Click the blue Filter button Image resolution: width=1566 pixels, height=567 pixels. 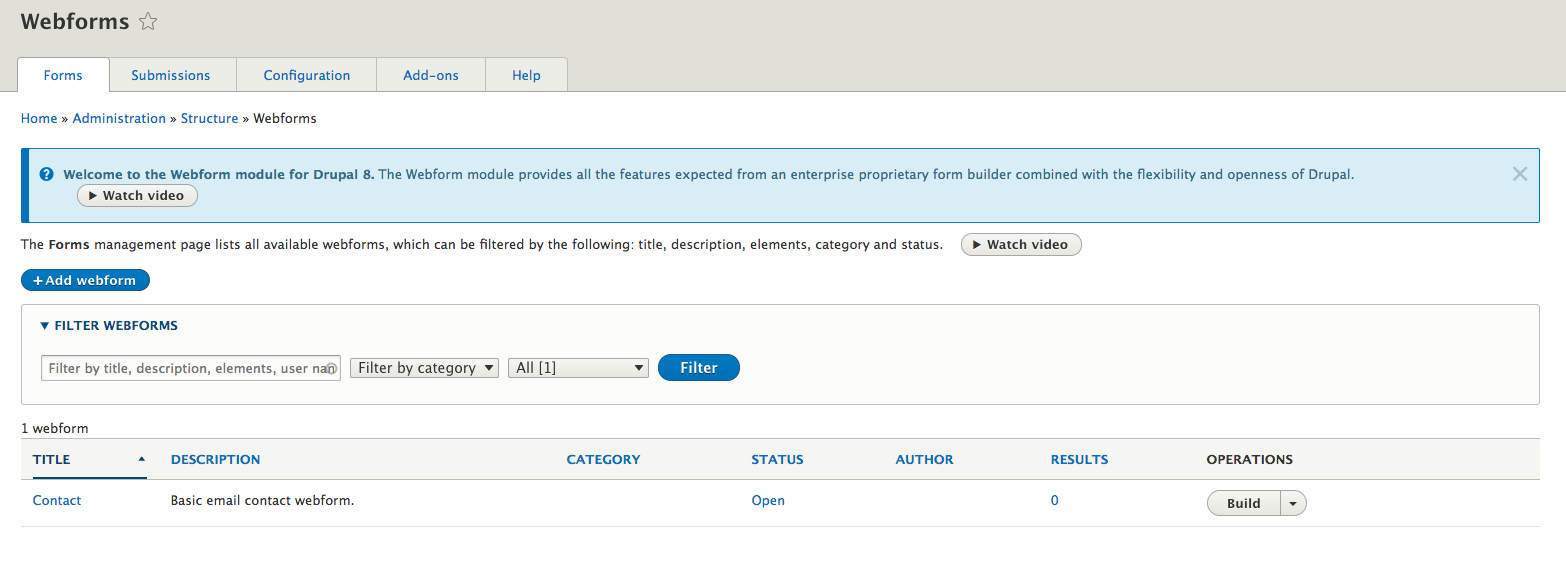pyautogui.click(x=698, y=368)
